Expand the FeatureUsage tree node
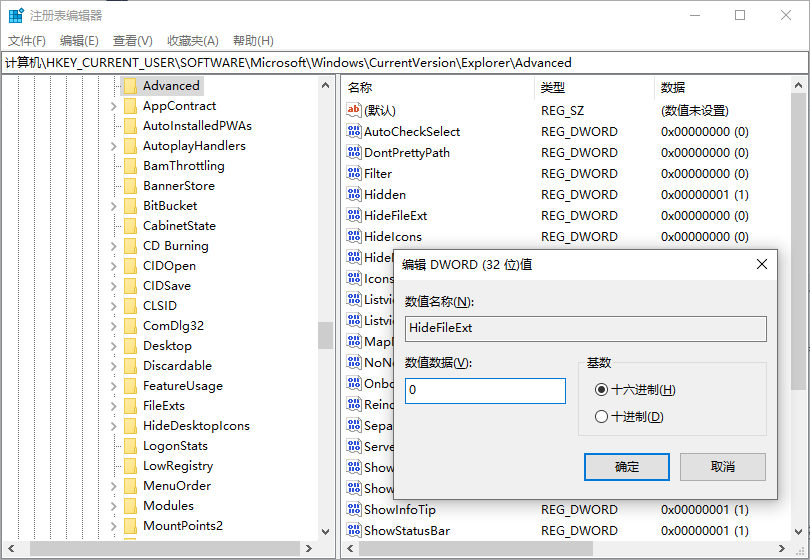This screenshot has height=560, width=810. (x=114, y=386)
